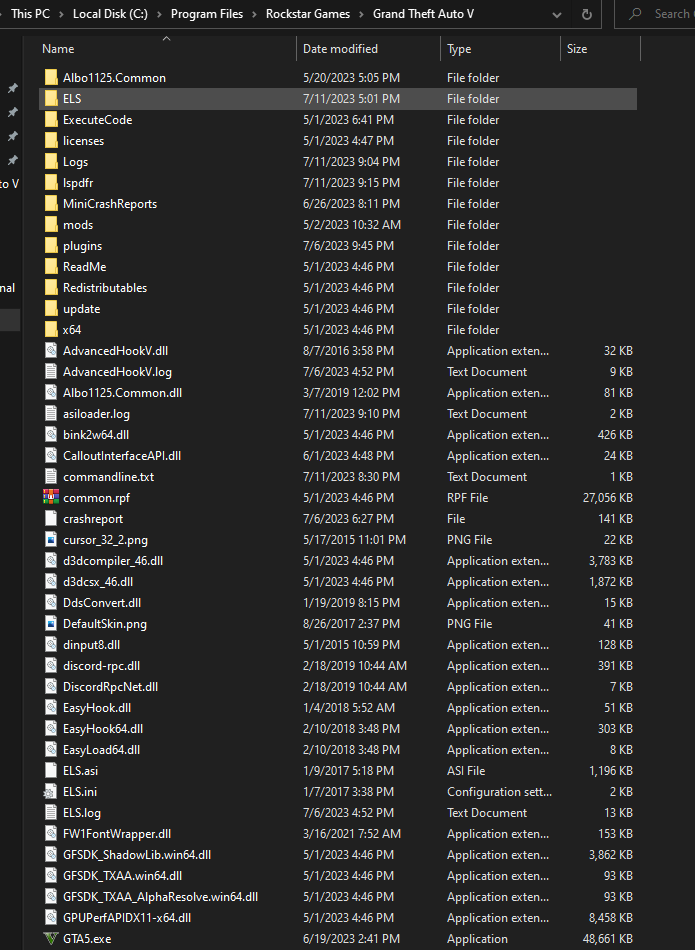The width and height of the screenshot is (695, 950).
Task: Click the lspdfr folder icon
Action: tap(52, 183)
